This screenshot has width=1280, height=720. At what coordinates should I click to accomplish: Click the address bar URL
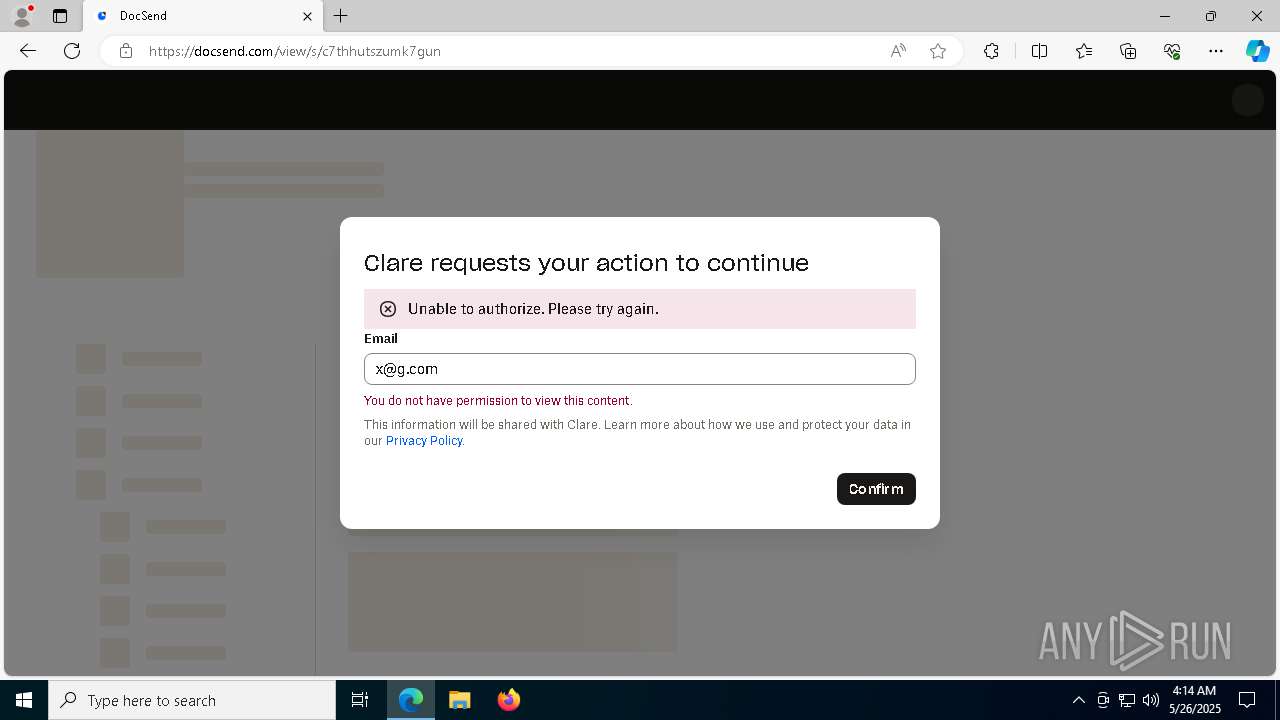click(295, 51)
